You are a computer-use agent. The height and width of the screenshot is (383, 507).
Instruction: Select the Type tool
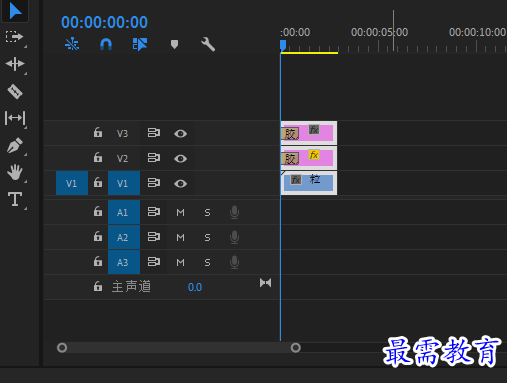[15, 199]
